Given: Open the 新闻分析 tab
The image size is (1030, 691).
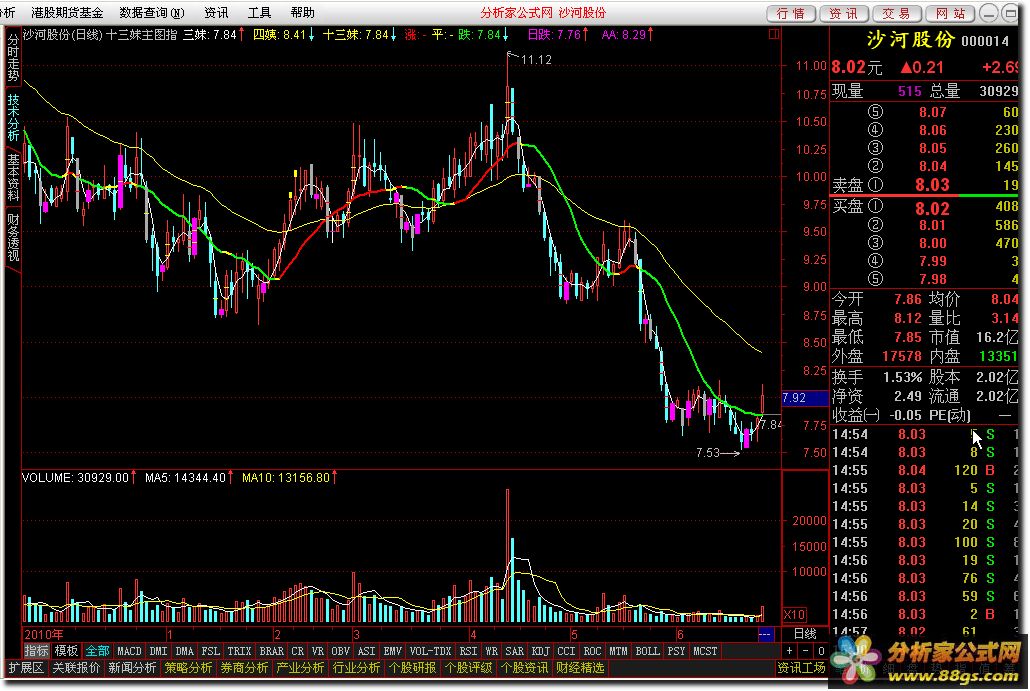Looking at the screenshot, I should pos(132,668).
